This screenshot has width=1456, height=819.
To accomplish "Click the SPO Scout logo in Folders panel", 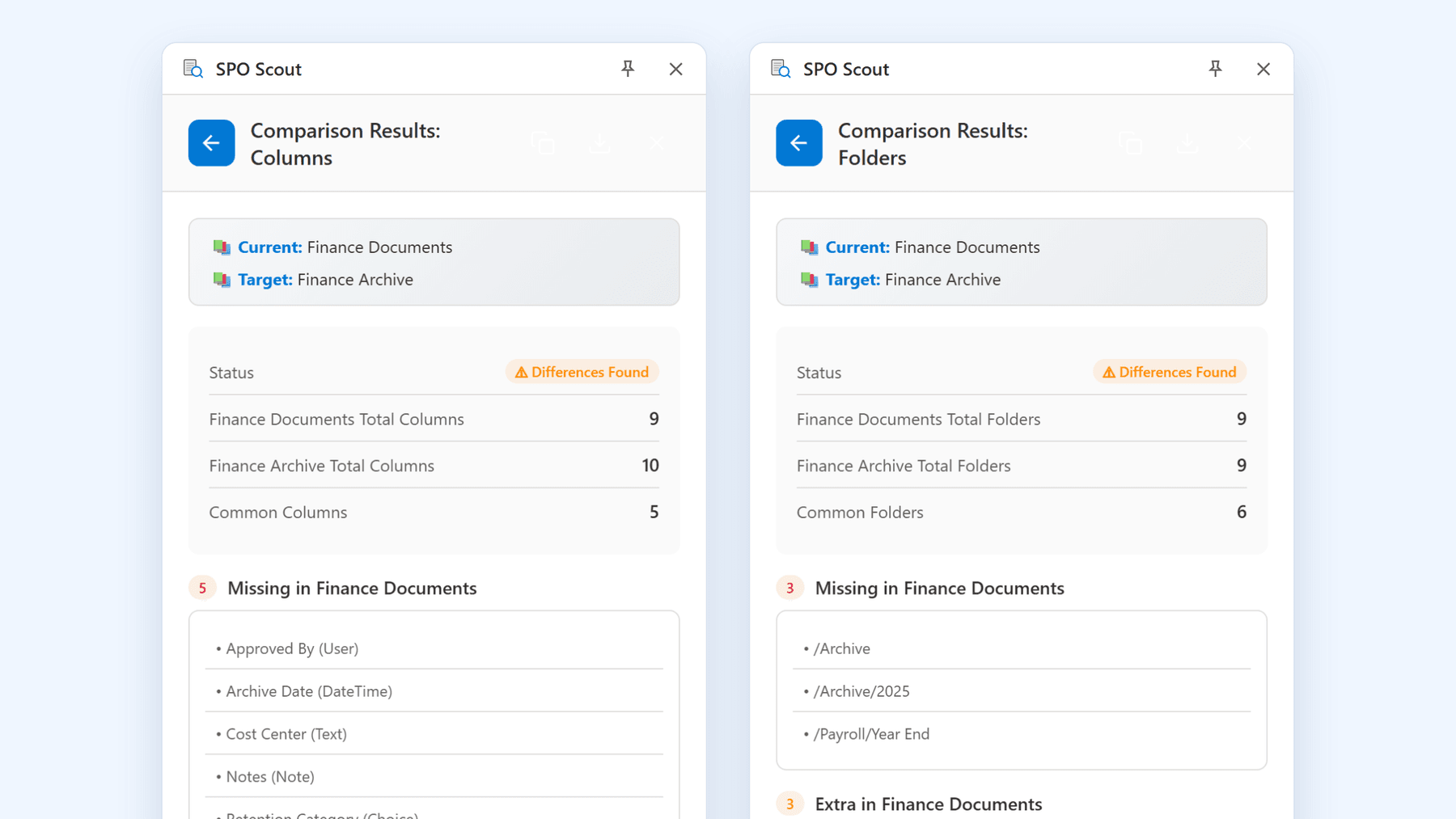I will [781, 69].
